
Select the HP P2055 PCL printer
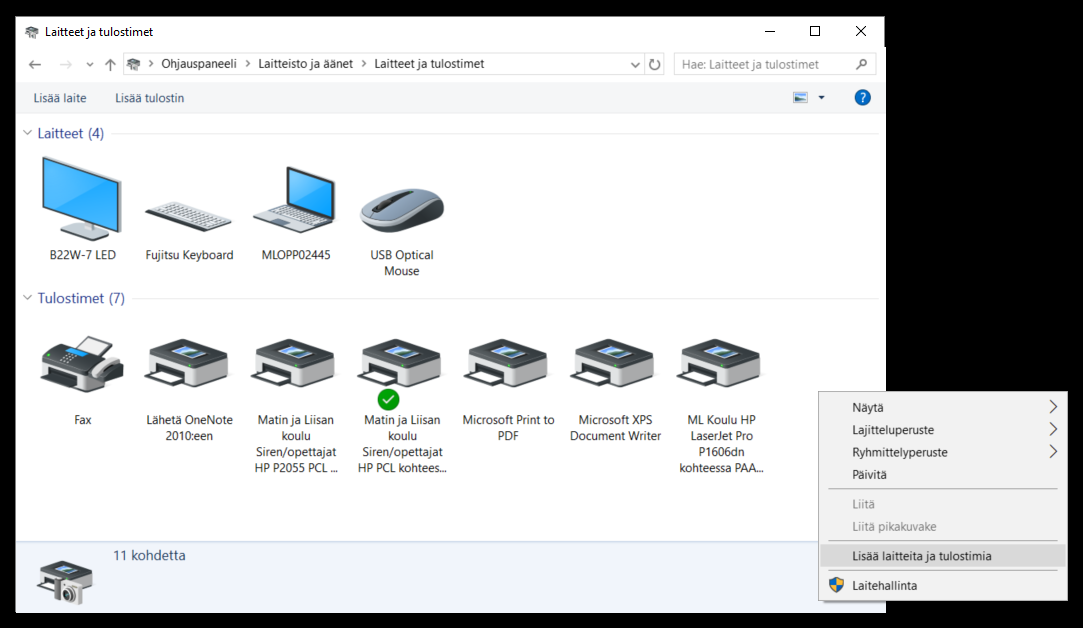pos(296,406)
